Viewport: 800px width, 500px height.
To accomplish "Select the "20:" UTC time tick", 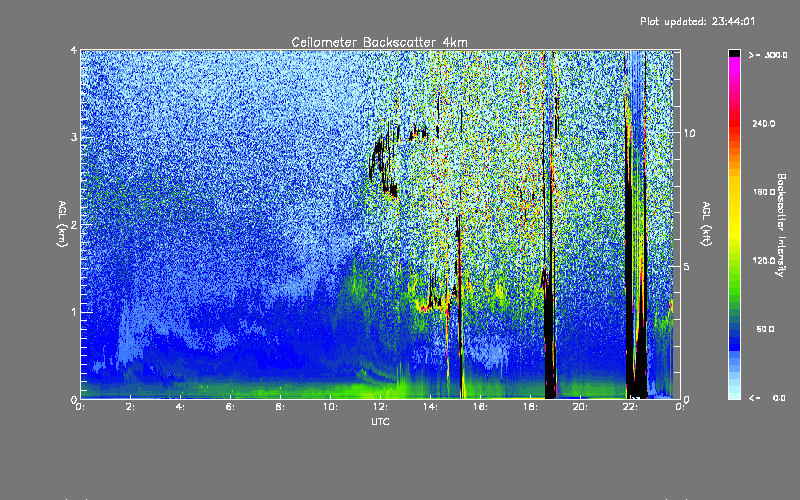I will pos(581,407).
